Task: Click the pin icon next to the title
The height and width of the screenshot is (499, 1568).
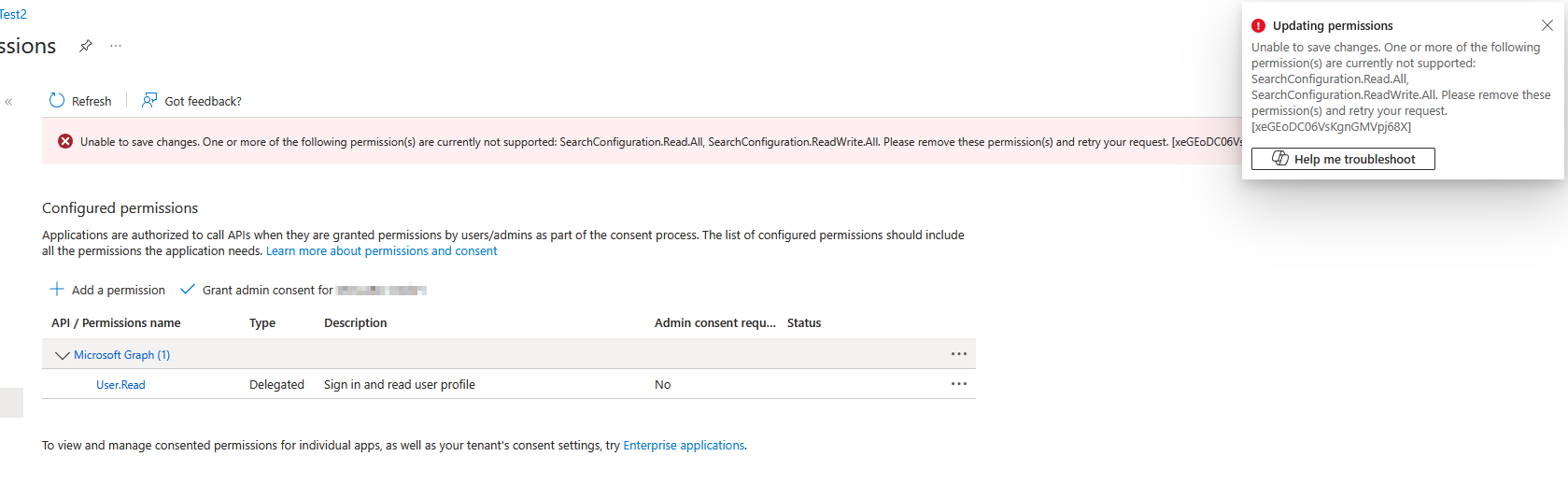Action: (86, 46)
